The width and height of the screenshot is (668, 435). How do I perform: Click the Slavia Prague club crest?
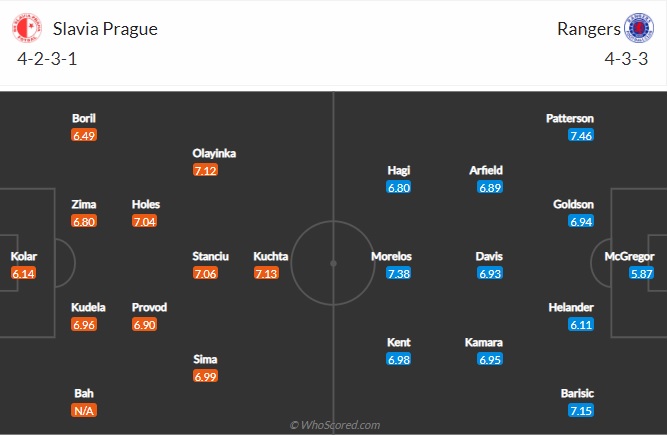[27, 28]
